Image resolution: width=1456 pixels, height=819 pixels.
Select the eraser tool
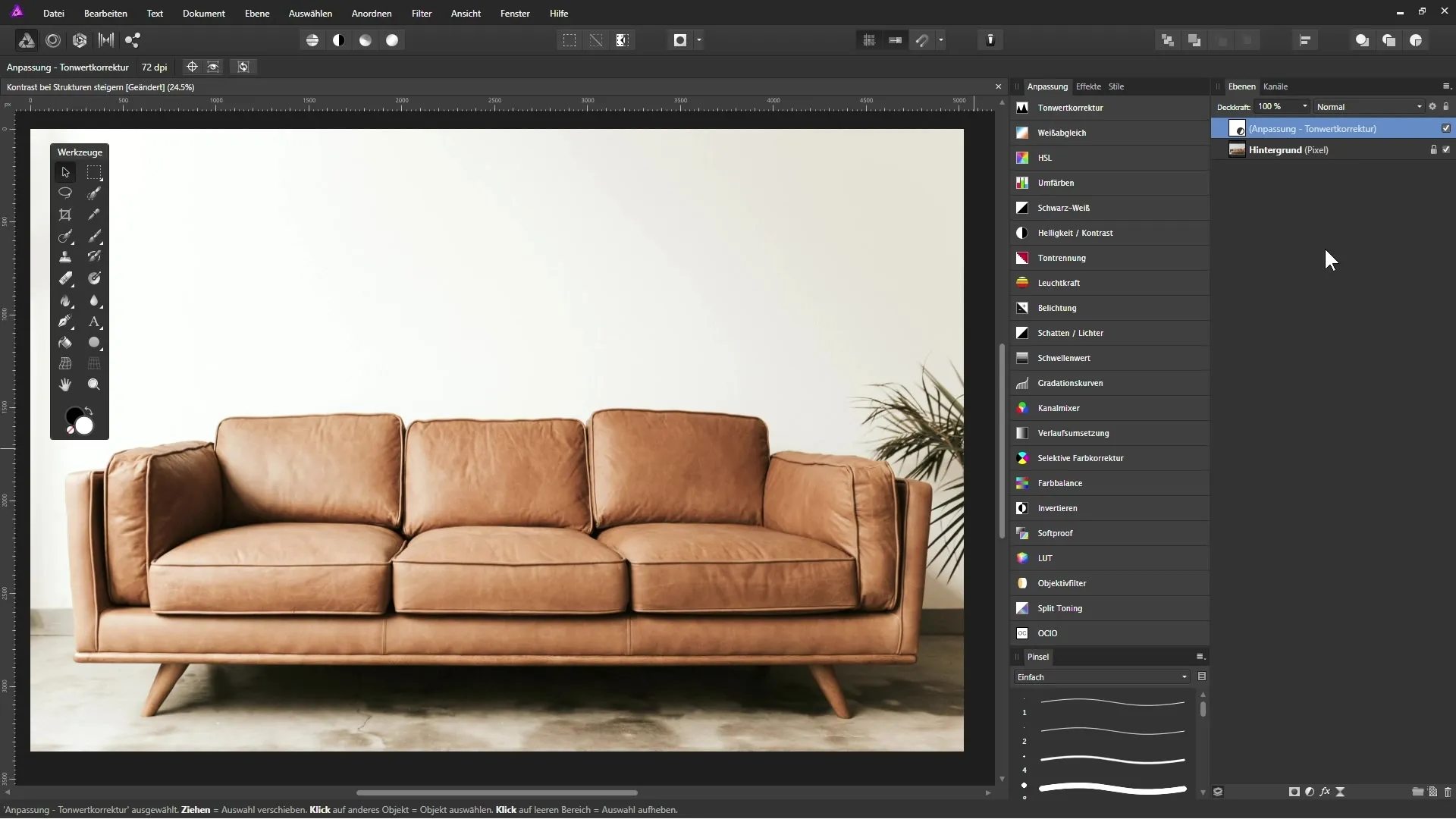click(65, 278)
